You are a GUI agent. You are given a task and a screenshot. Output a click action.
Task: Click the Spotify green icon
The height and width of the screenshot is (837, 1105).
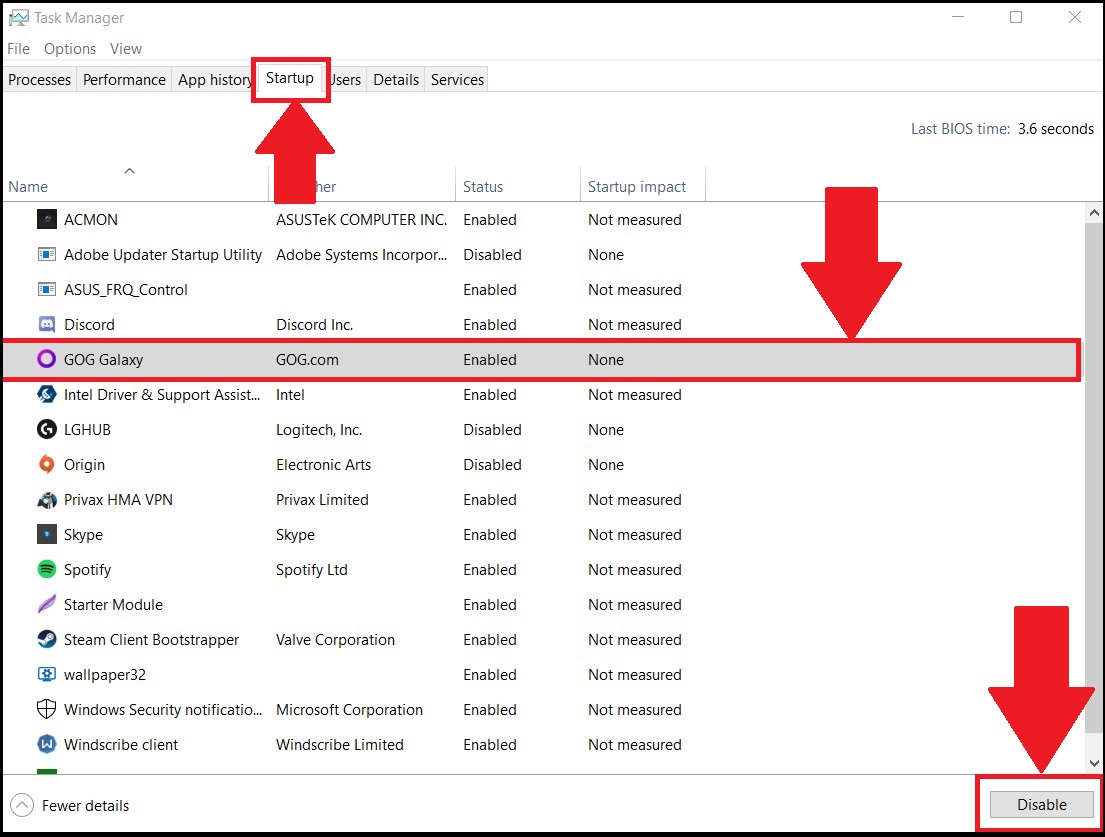47,569
